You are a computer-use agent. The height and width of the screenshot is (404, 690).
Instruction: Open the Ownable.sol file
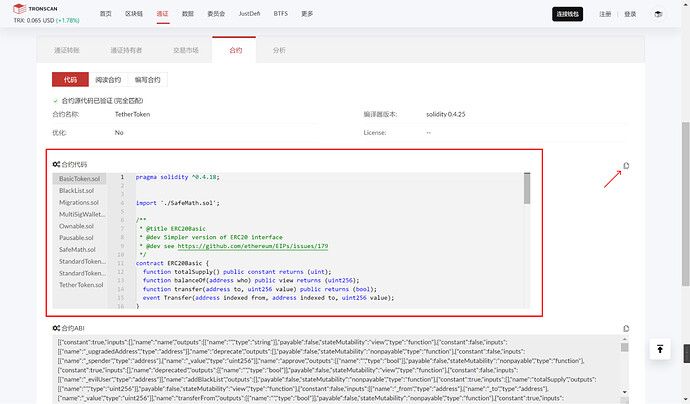(77, 226)
